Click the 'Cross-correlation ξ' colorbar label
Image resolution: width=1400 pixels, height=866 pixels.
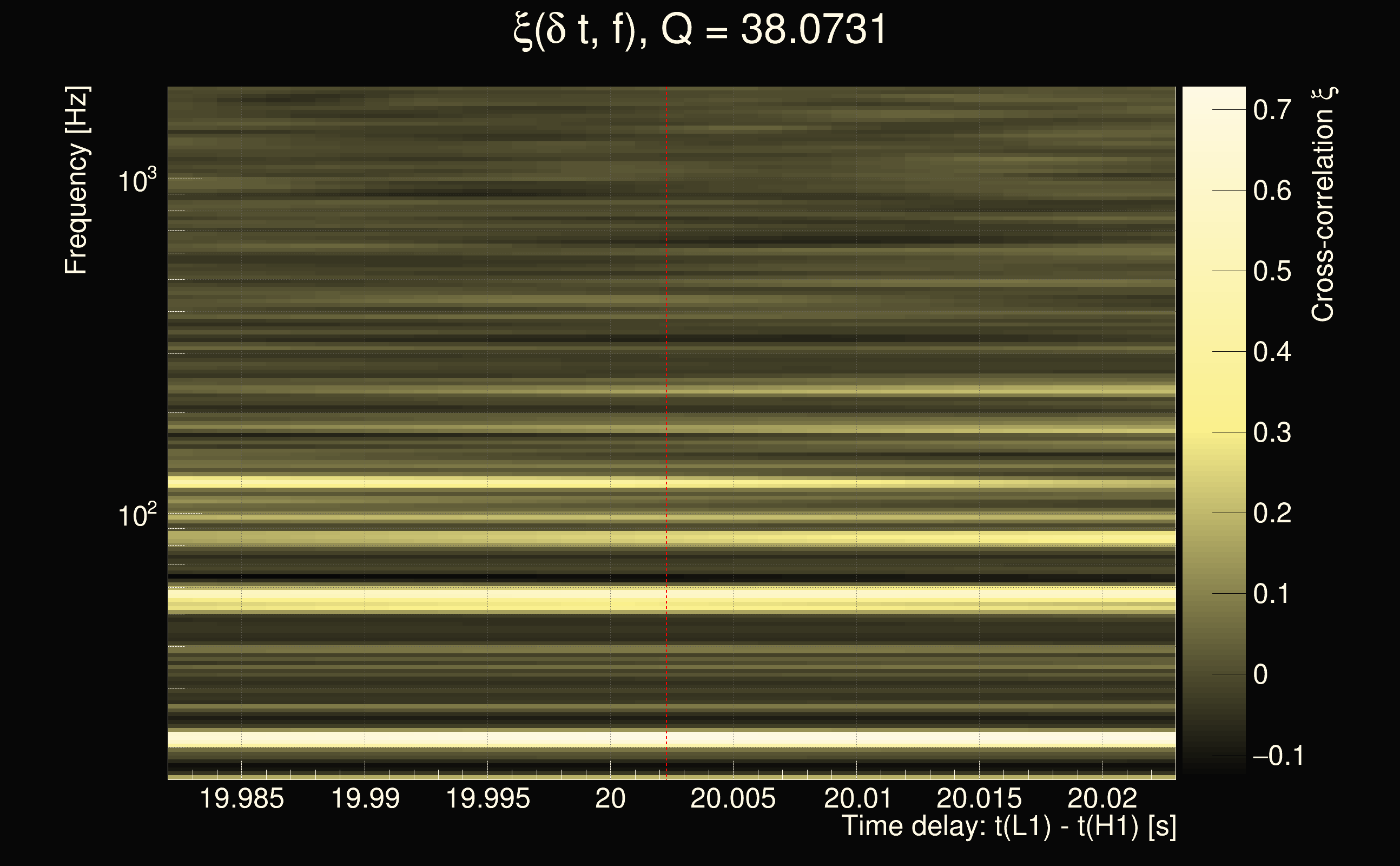(x=1323, y=205)
